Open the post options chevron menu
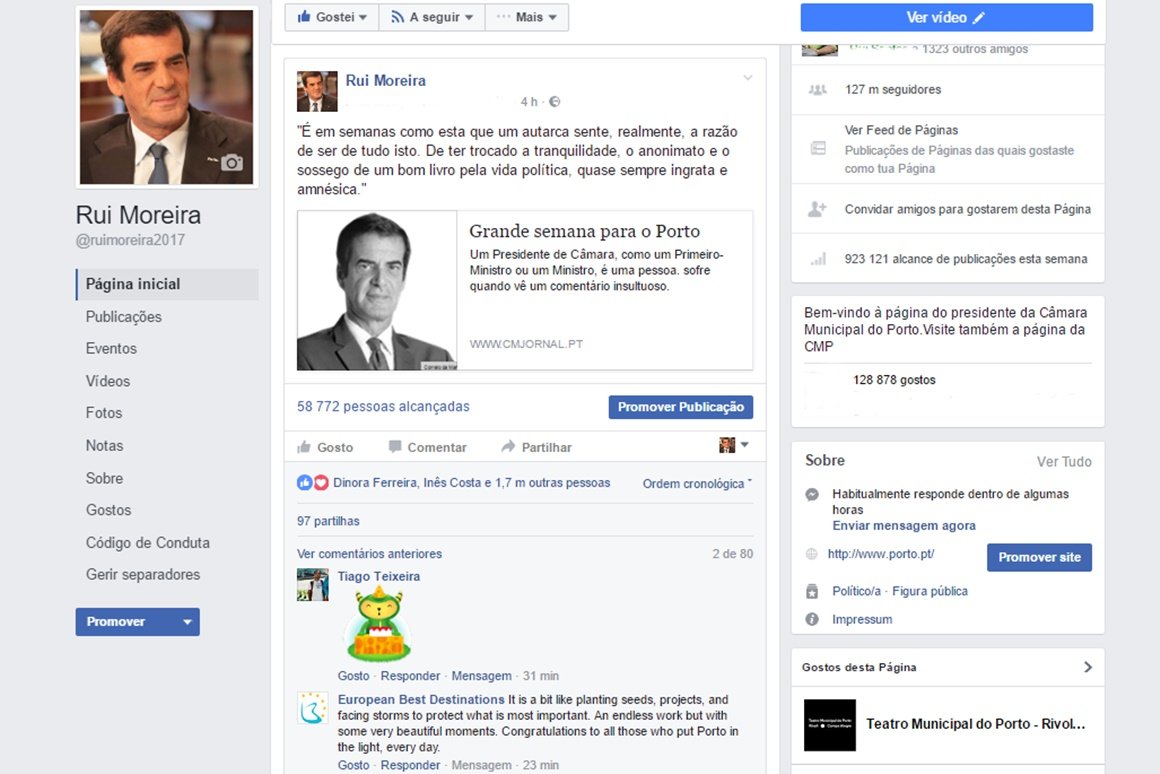Image resolution: width=1160 pixels, height=774 pixels. click(x=747, y=78)
